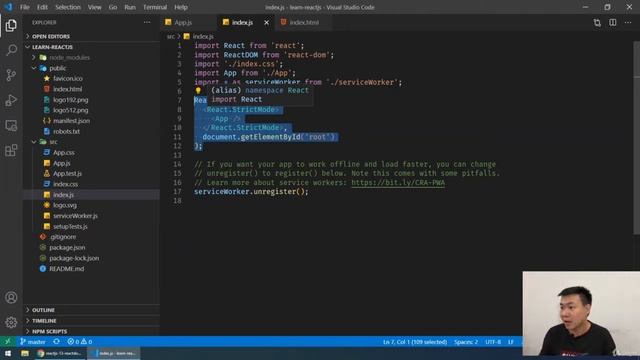The height and width of the screenshot is (360, 640).
Task: Open package-lock.json file
Action: pyautogui.click(x=74, y=258)
